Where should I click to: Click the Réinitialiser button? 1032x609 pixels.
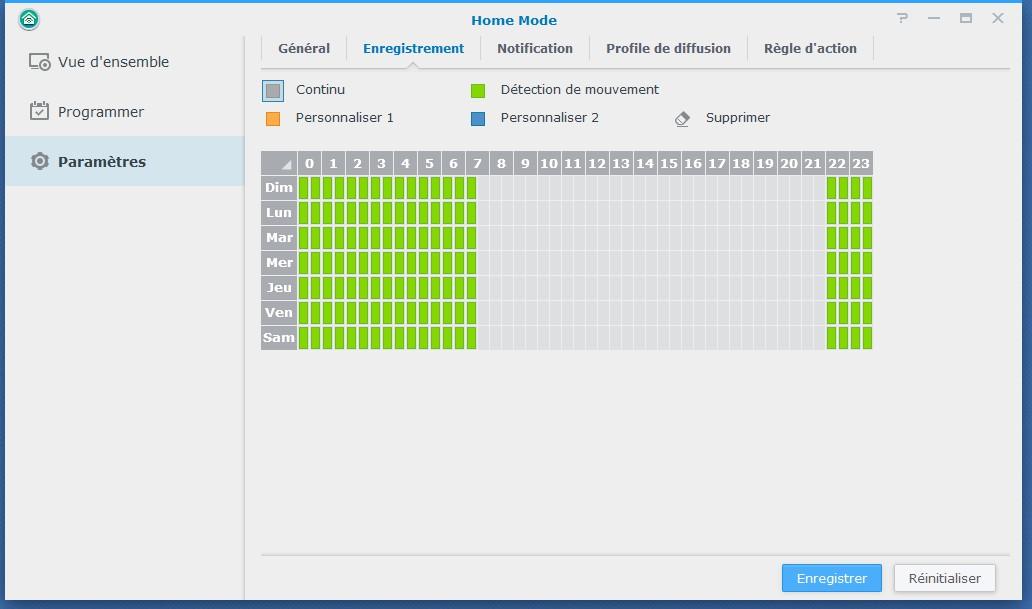click(x=944, y=578)
